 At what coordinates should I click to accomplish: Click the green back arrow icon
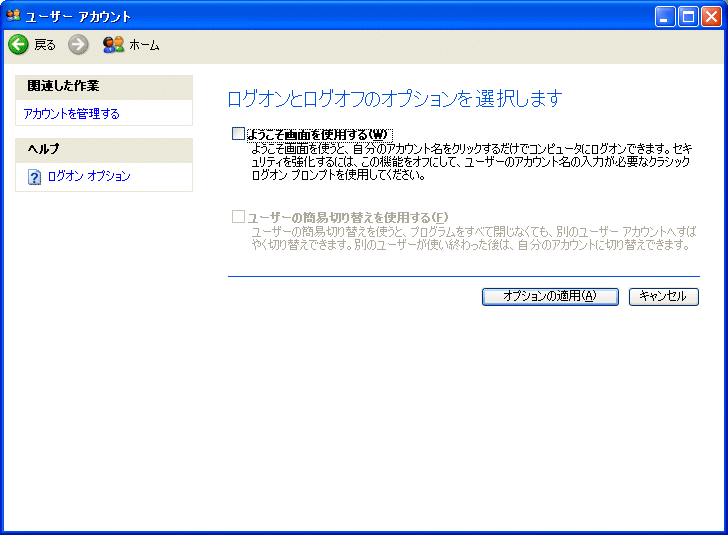tap(19, 45)
